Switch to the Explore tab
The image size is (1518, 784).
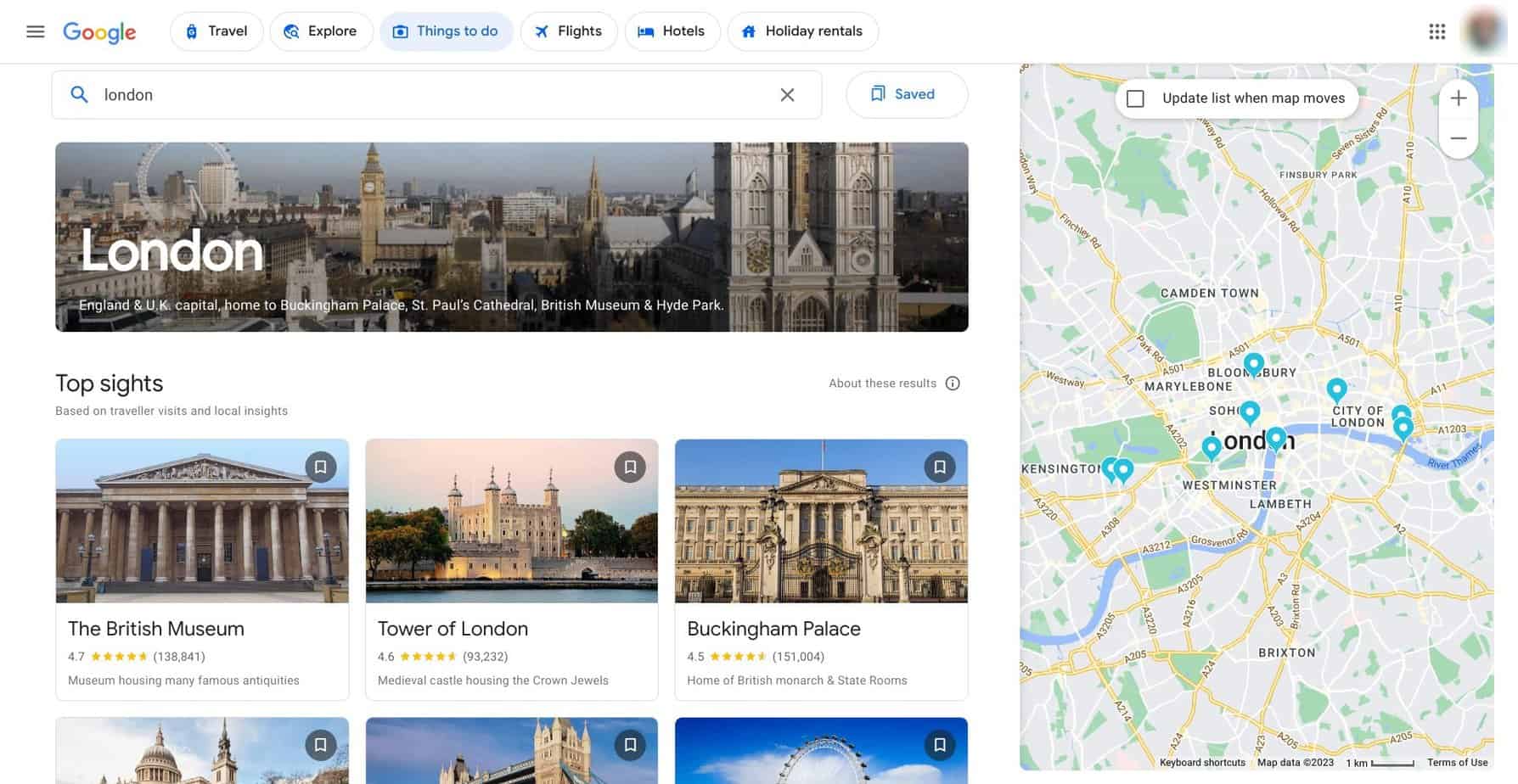(x=321, y=31)
